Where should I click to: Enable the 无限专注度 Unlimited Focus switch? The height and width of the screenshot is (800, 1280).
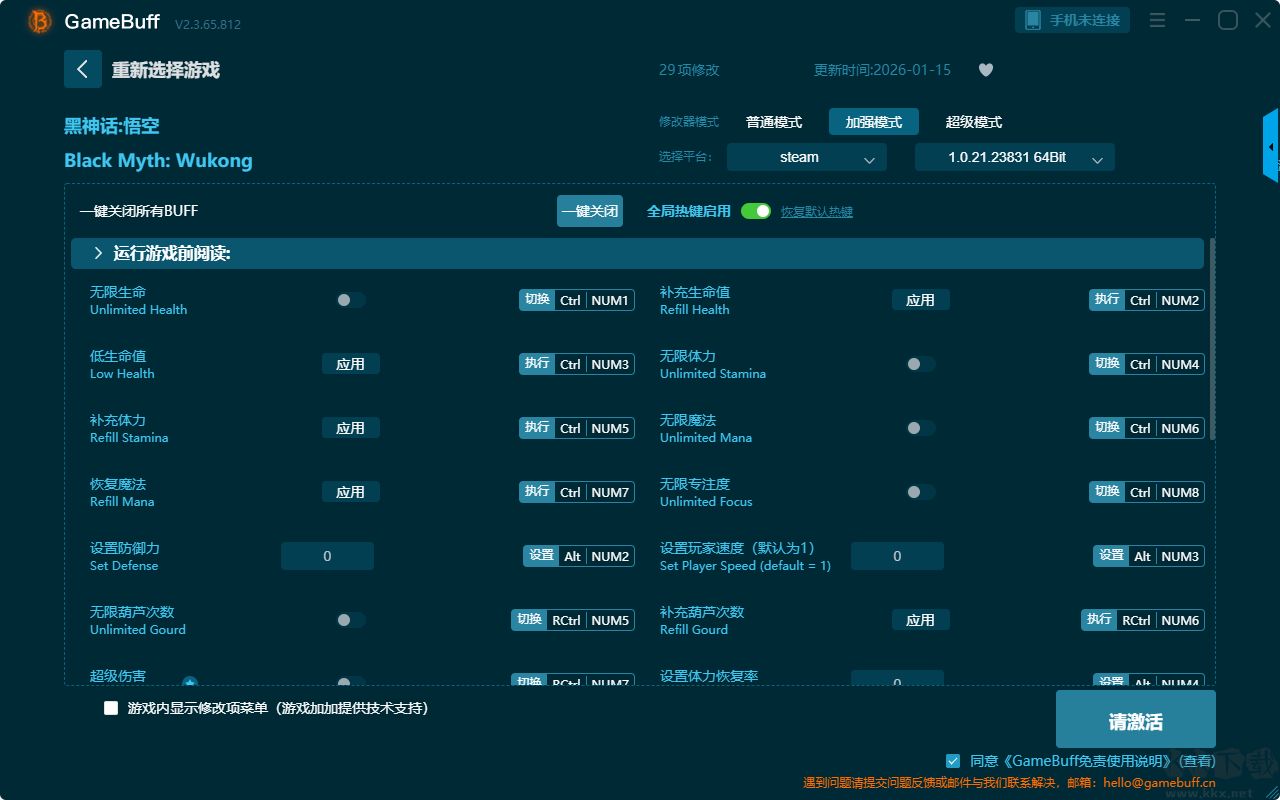920,492
